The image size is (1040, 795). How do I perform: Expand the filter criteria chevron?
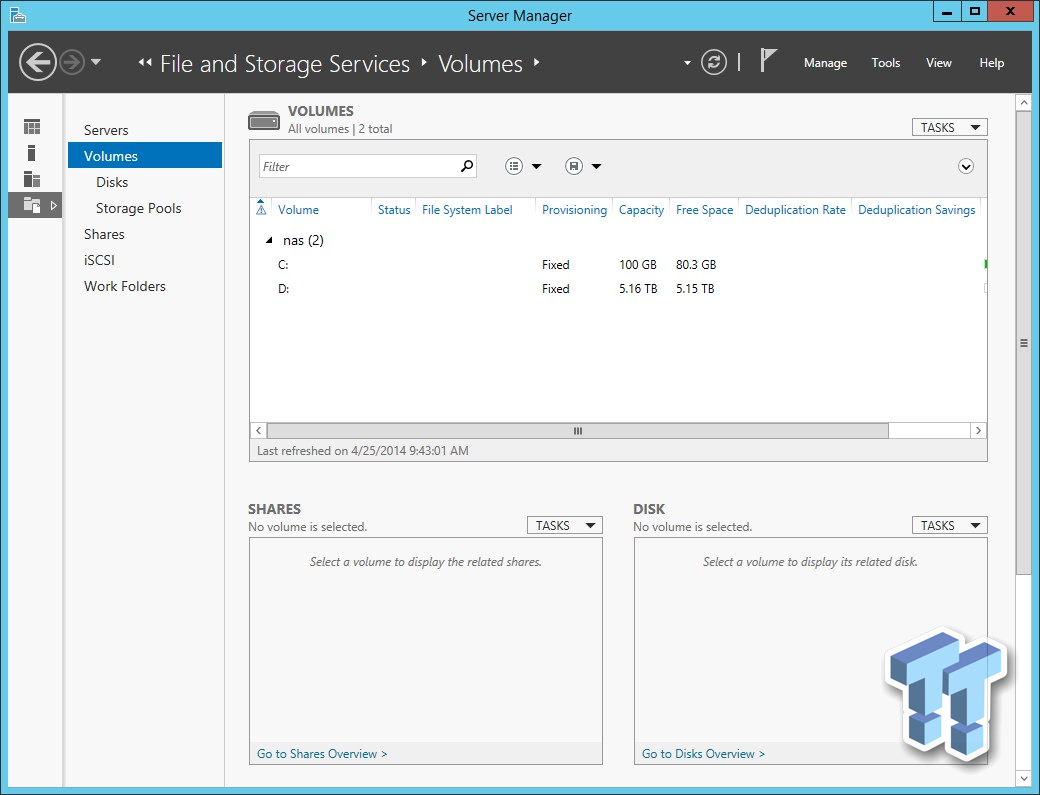(x=966, y=166)
